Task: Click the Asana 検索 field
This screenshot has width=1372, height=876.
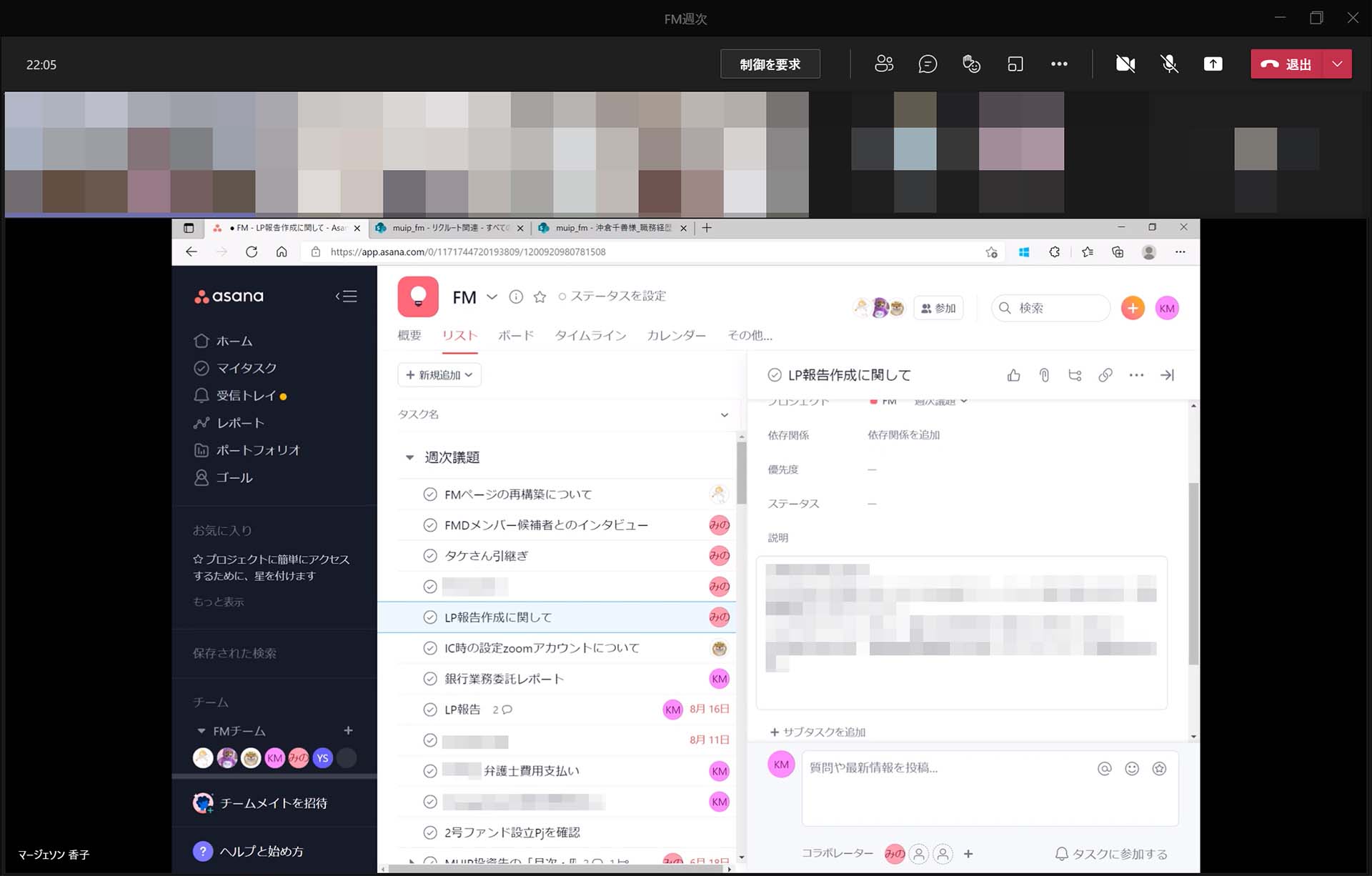Action: tap(1050, 308)
